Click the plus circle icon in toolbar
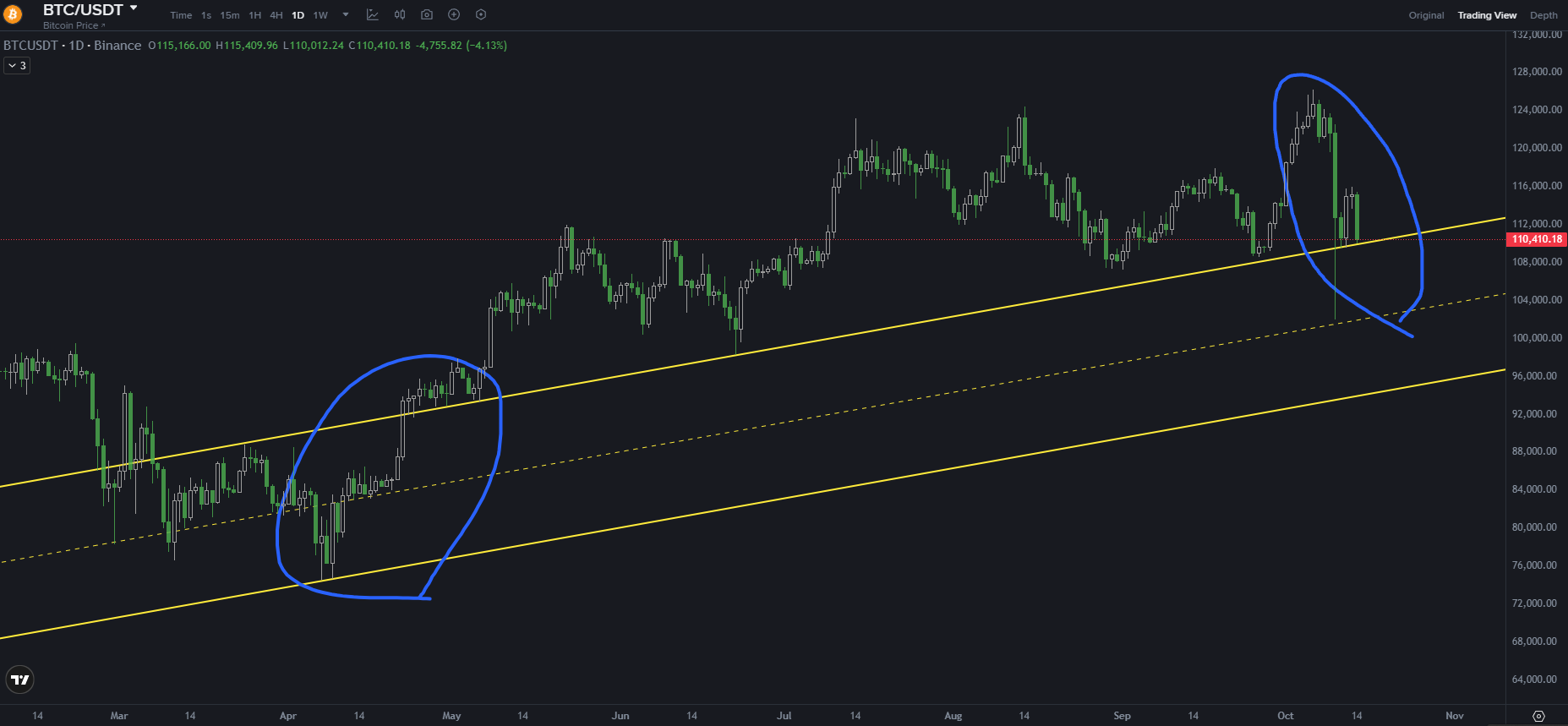Image resolution: width=1568 pixels, height=726 pixels. tap(454, 15)
